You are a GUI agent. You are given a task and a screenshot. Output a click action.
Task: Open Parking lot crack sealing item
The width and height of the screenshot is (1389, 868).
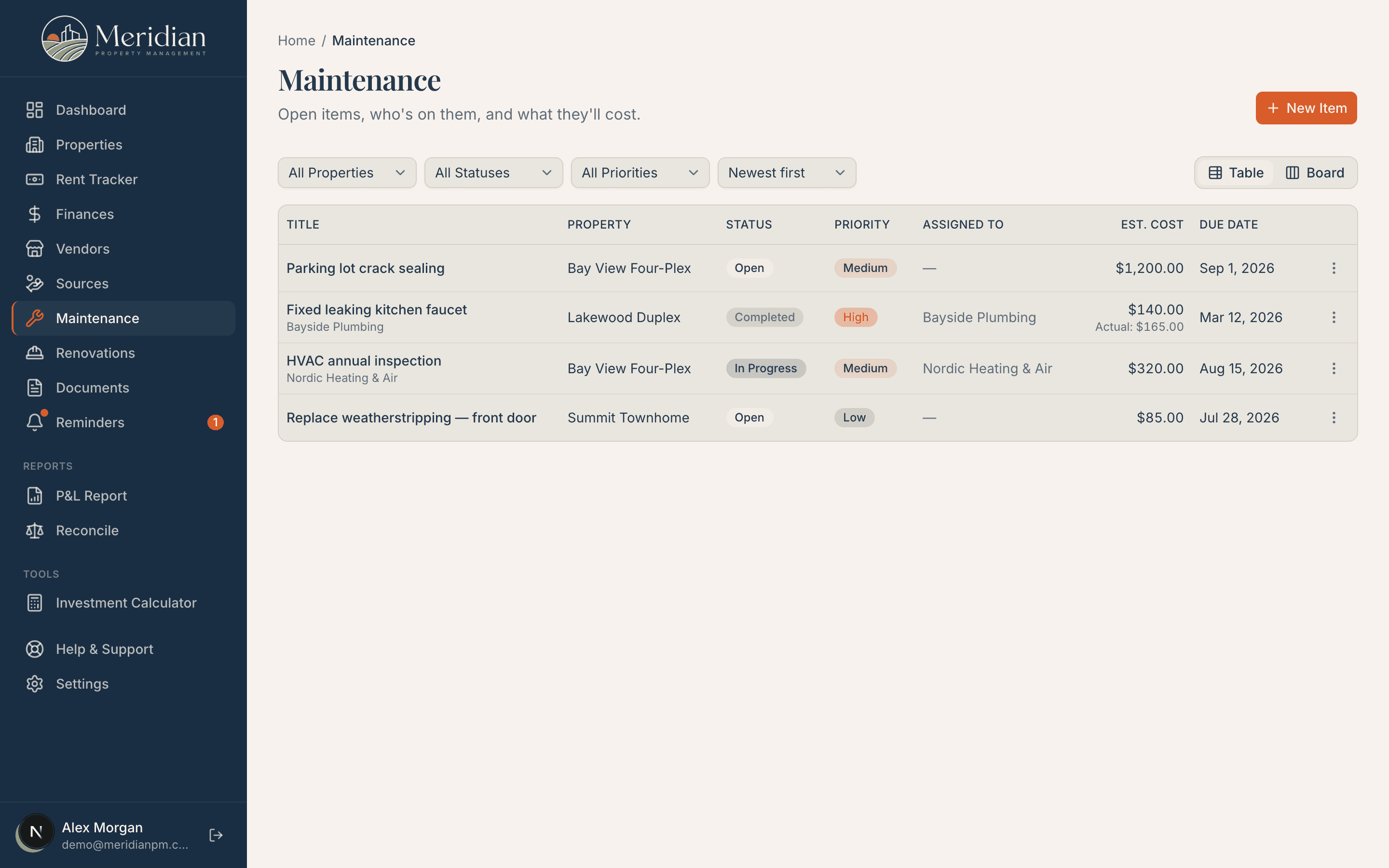point(365,268)
